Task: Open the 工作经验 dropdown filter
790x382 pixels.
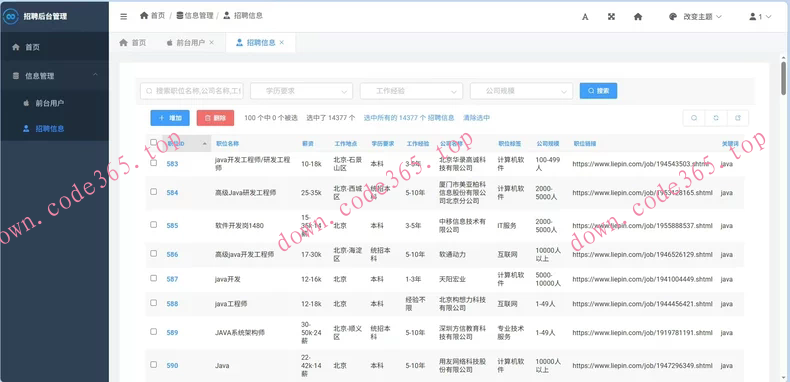Action: pos(411,91)
